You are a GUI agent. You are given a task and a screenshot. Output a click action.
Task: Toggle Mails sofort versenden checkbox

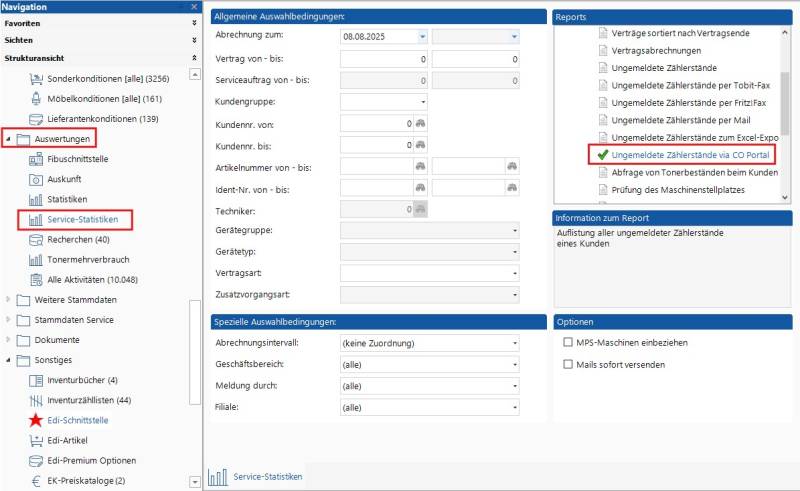coord(568,365)
